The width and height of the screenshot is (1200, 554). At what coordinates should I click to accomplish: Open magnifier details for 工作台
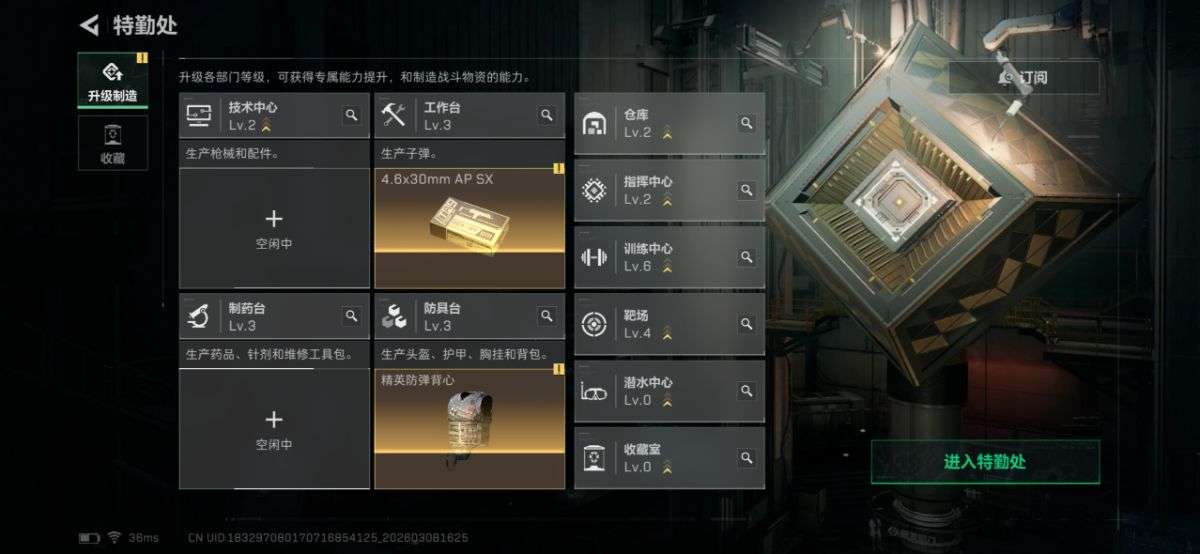coord(547,116)
